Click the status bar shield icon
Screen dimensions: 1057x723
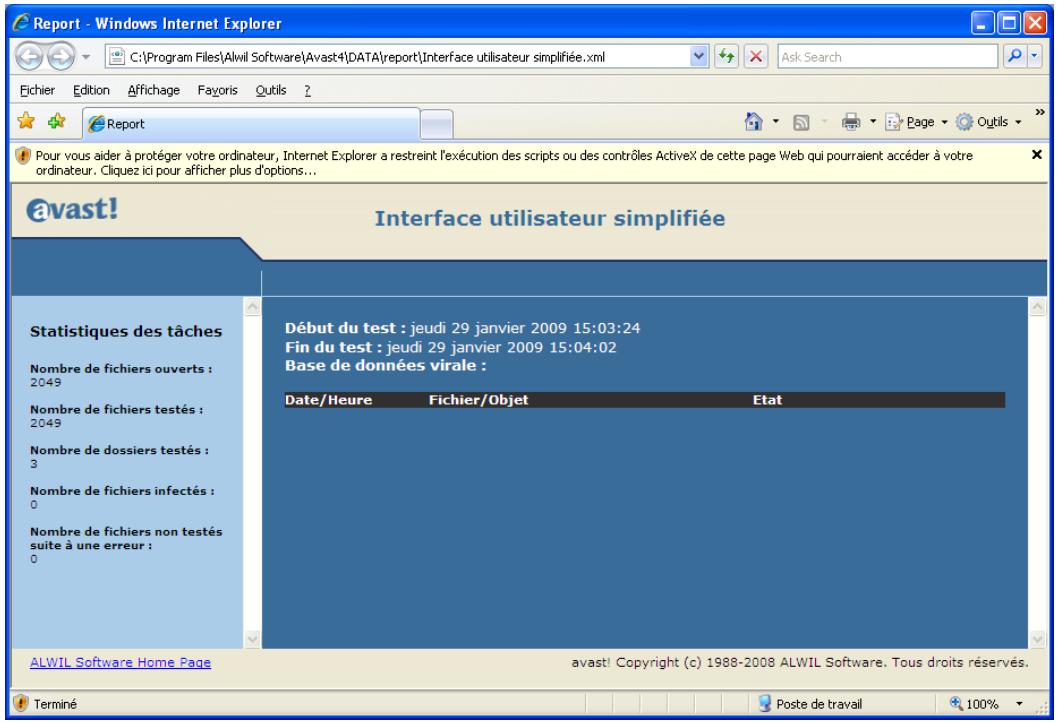pyautogui.click(x=21, y=703)
